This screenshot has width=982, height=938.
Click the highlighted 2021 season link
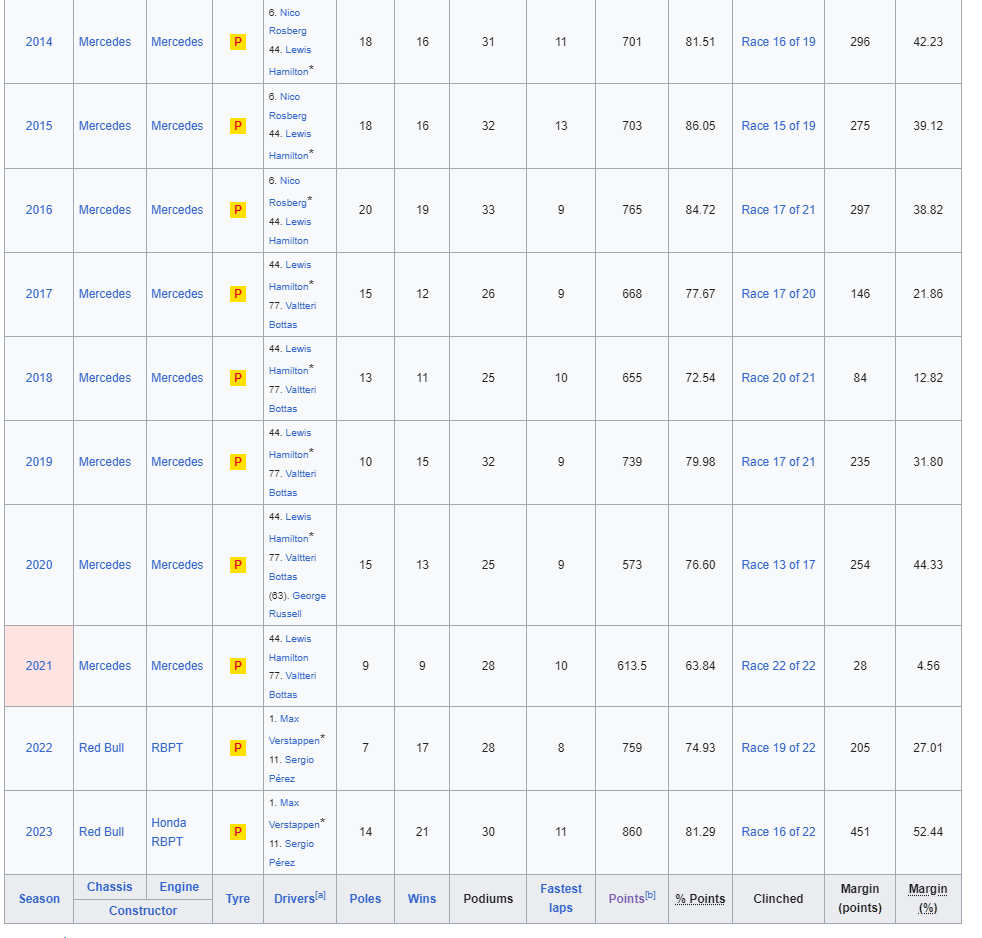coord(39,666)
